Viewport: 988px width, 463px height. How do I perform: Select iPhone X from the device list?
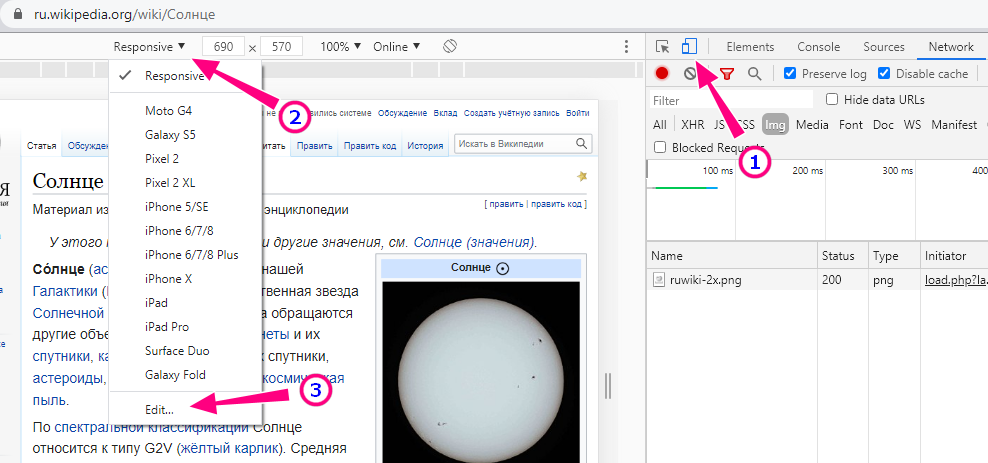168,279
